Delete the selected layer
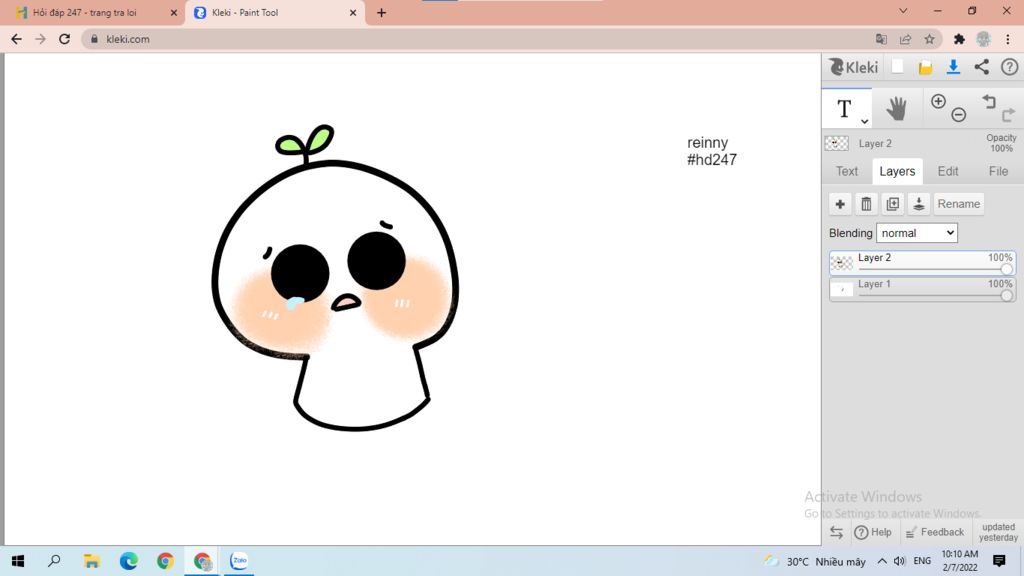 (866, 204)
